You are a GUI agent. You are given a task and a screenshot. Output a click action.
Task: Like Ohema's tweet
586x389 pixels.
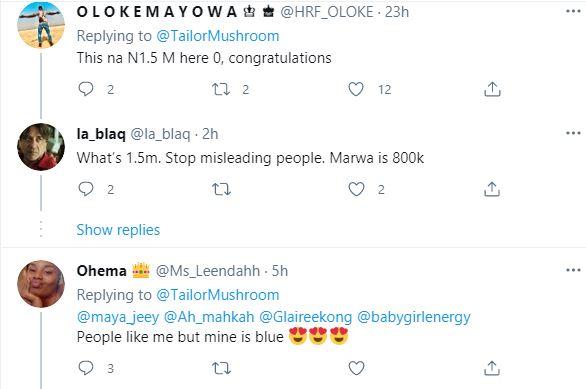[356, 368]
